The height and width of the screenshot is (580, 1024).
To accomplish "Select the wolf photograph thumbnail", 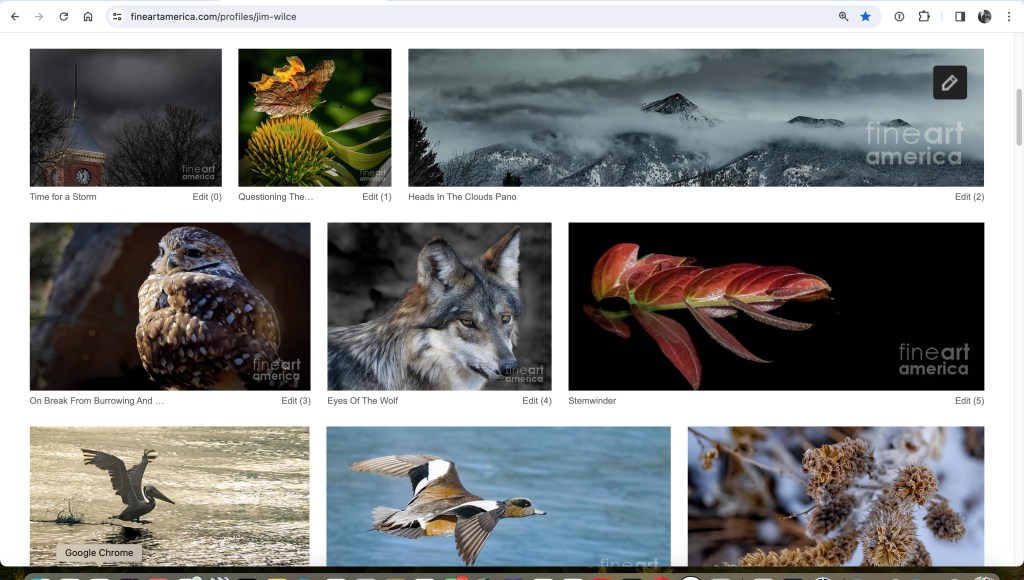I will (x=439, y=306).
